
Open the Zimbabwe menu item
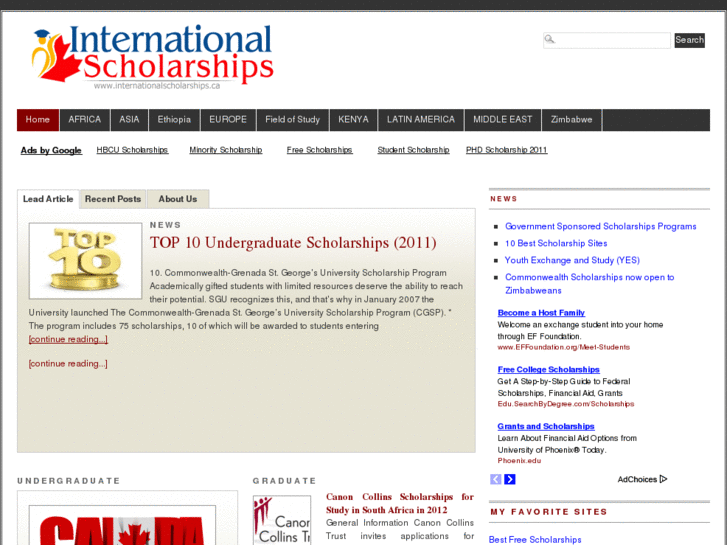click(571, 120)
